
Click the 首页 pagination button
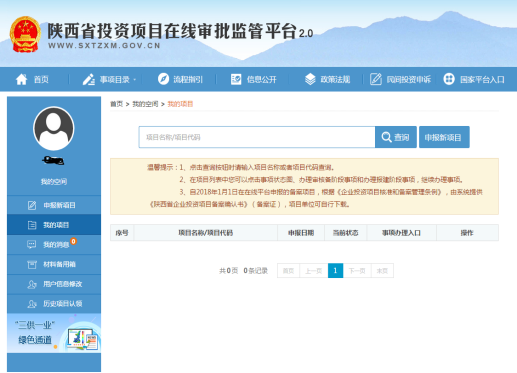288,271
